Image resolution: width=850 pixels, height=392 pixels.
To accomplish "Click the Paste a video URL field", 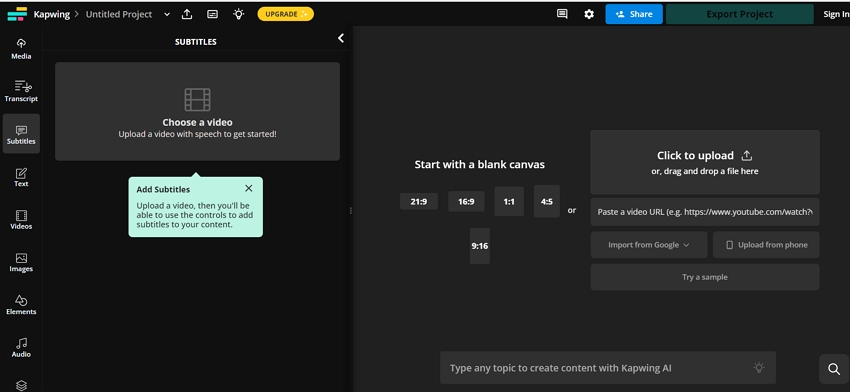I will tap(705, 212).
